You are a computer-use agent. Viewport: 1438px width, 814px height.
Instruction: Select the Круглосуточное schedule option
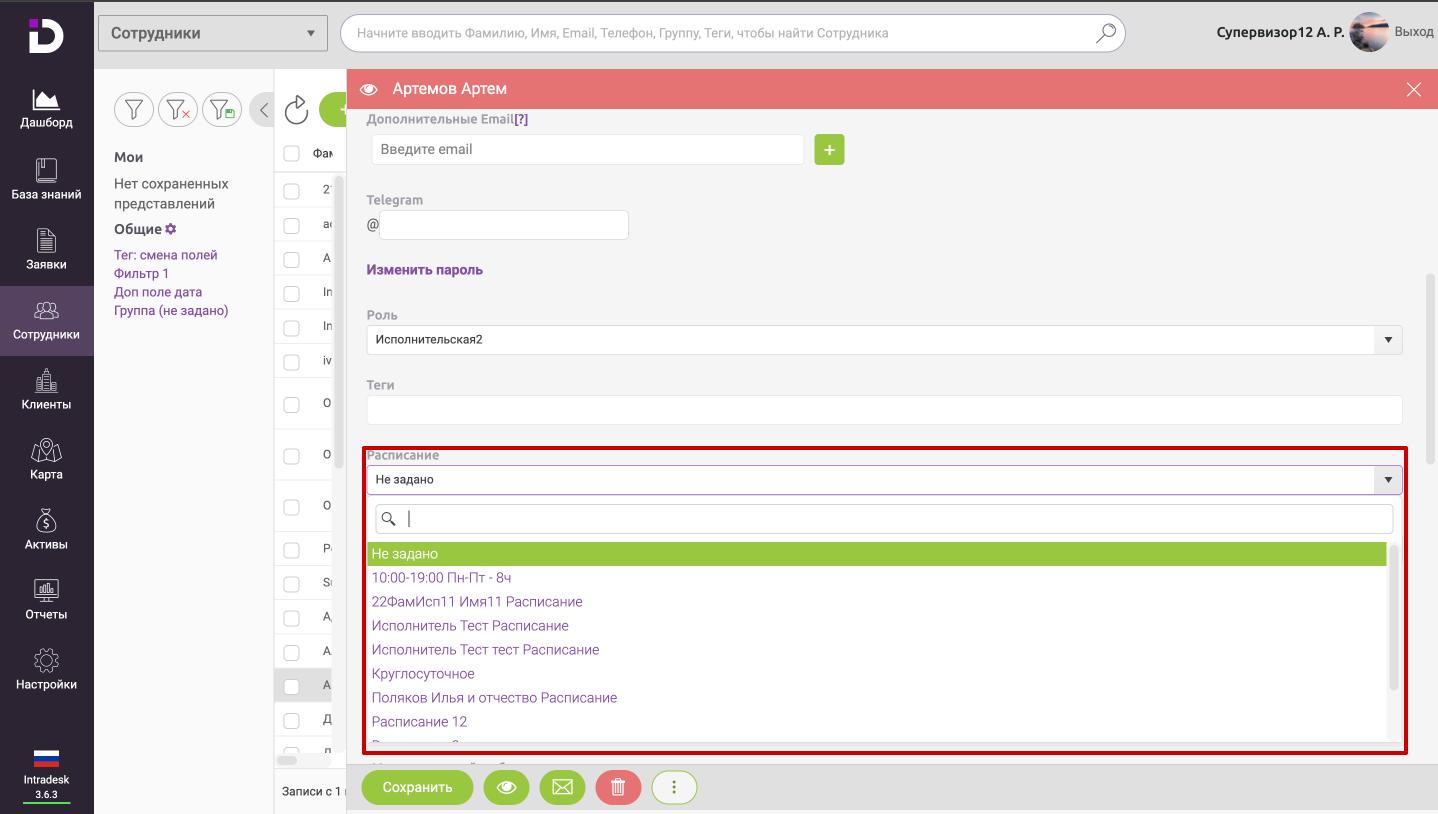(x=423, y=674)
